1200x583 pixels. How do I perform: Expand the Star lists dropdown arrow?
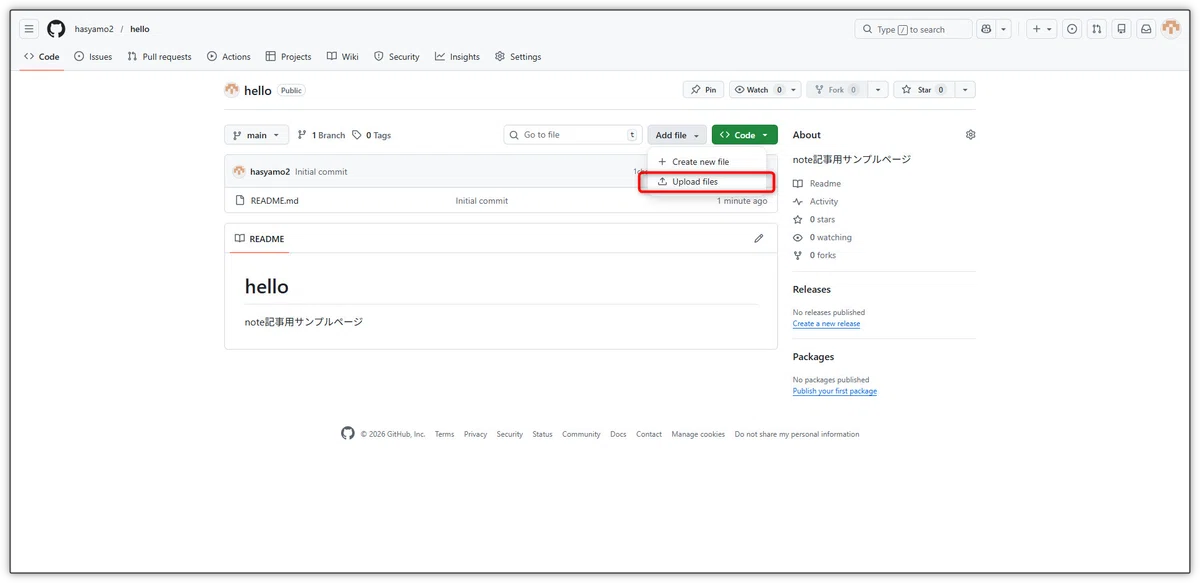pyautogui.click(x=964, y=90)
